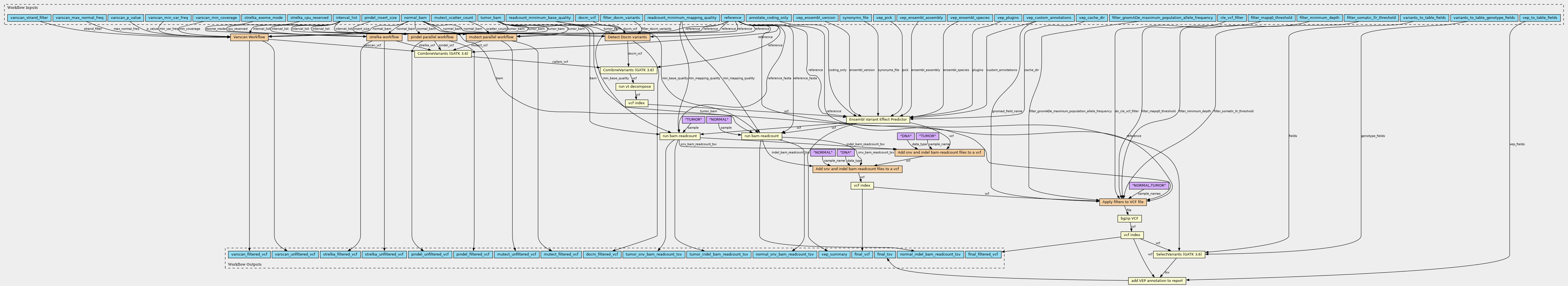
Task: Select the mutect parallel workflow node
Action: pyautogui.click(x=490, y=37)
